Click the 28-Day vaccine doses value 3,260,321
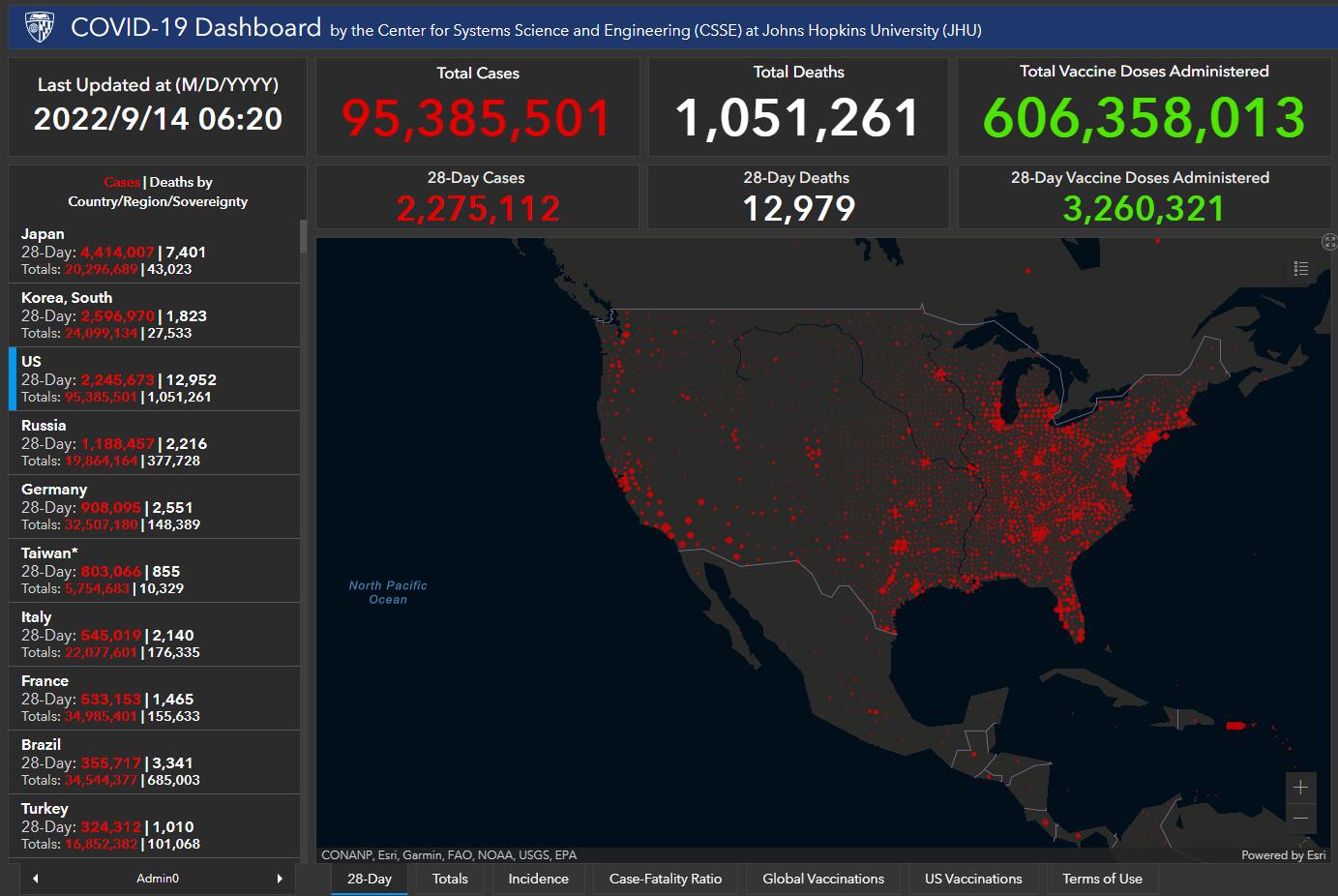Image resolution: width=1338 pixels, height=896 pixels. click(1144, 209)
